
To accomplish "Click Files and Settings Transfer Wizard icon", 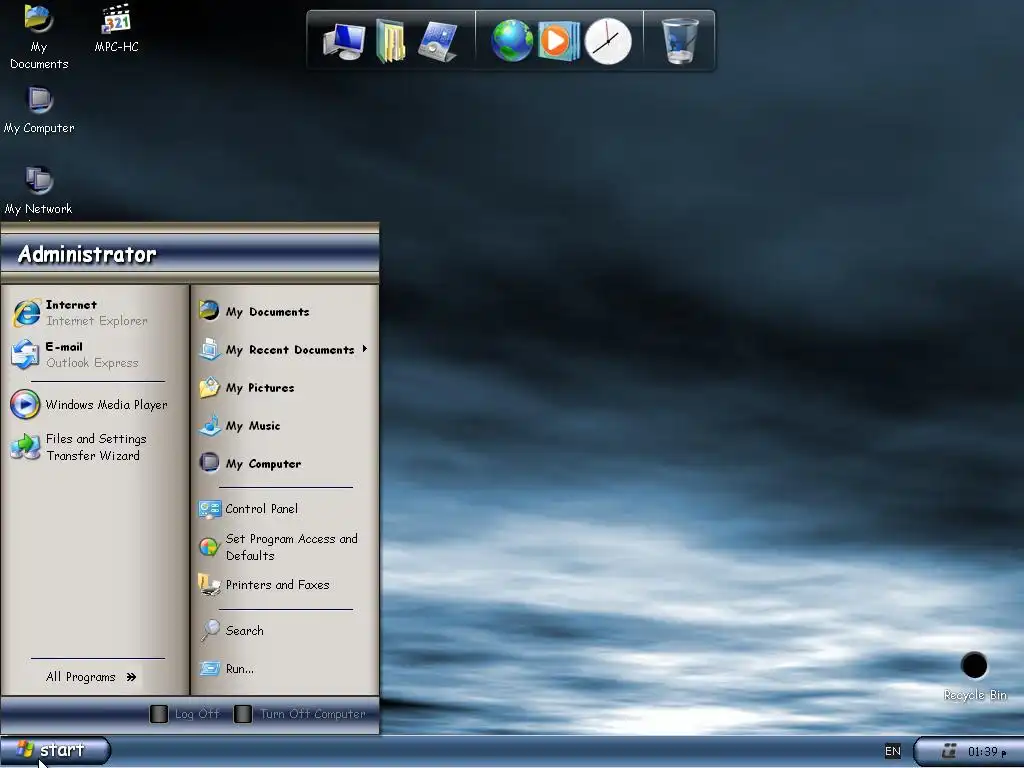I will tap(25, 447).
